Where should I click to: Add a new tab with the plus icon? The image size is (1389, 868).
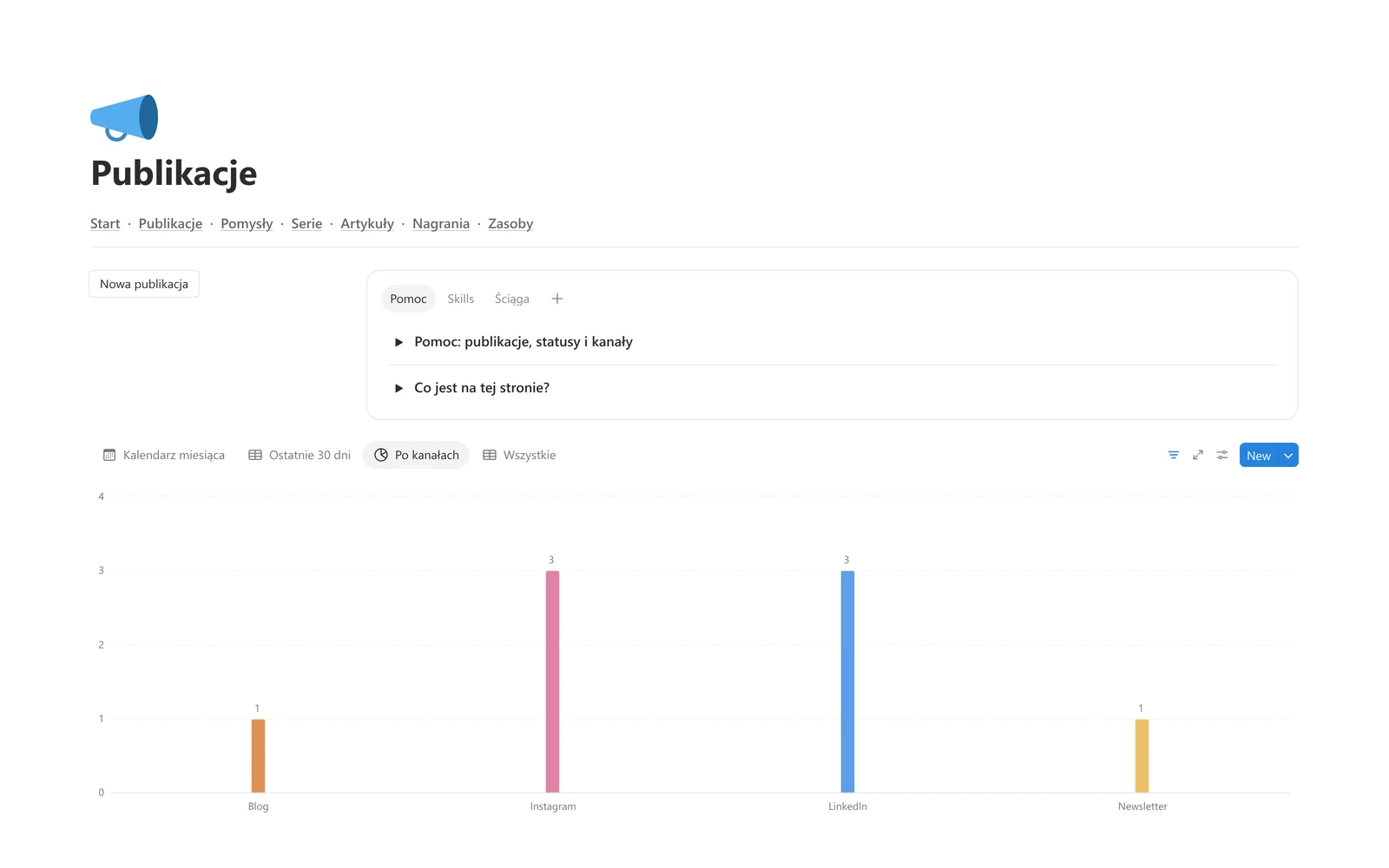point(557,299)
